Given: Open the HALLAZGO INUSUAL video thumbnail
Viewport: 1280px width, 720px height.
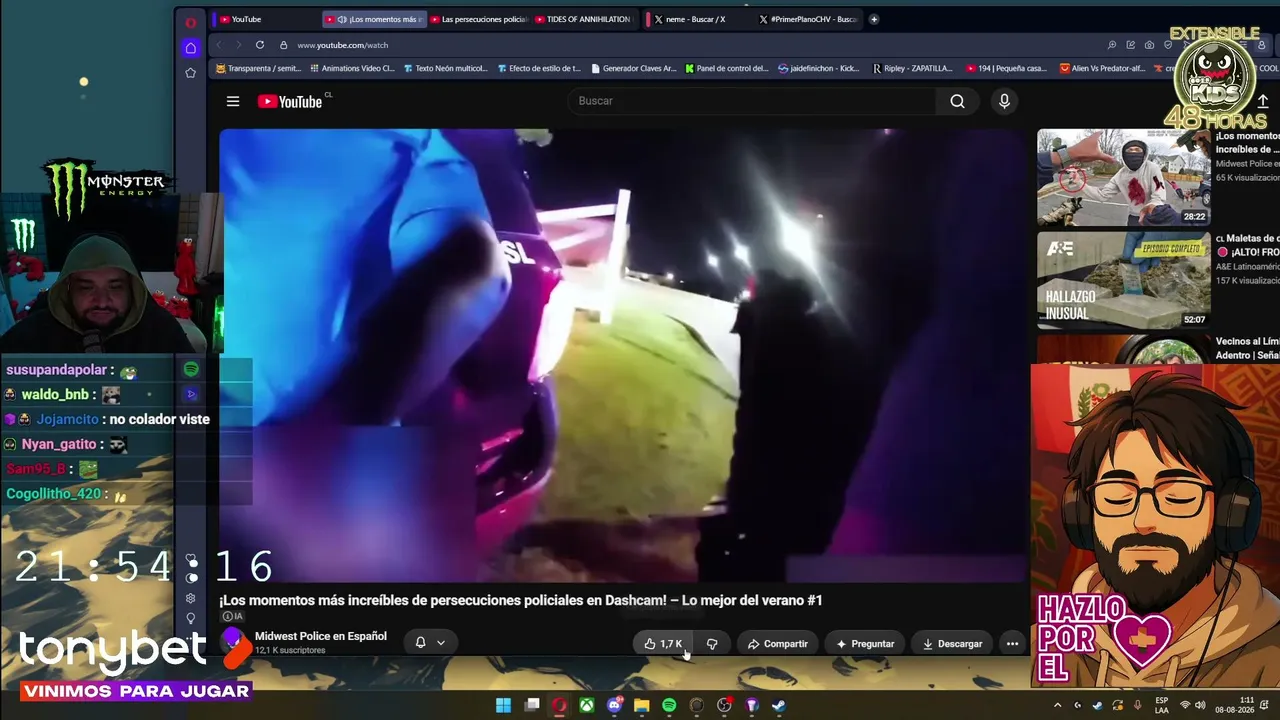Looking at the screenshot, I should 1123,281.
